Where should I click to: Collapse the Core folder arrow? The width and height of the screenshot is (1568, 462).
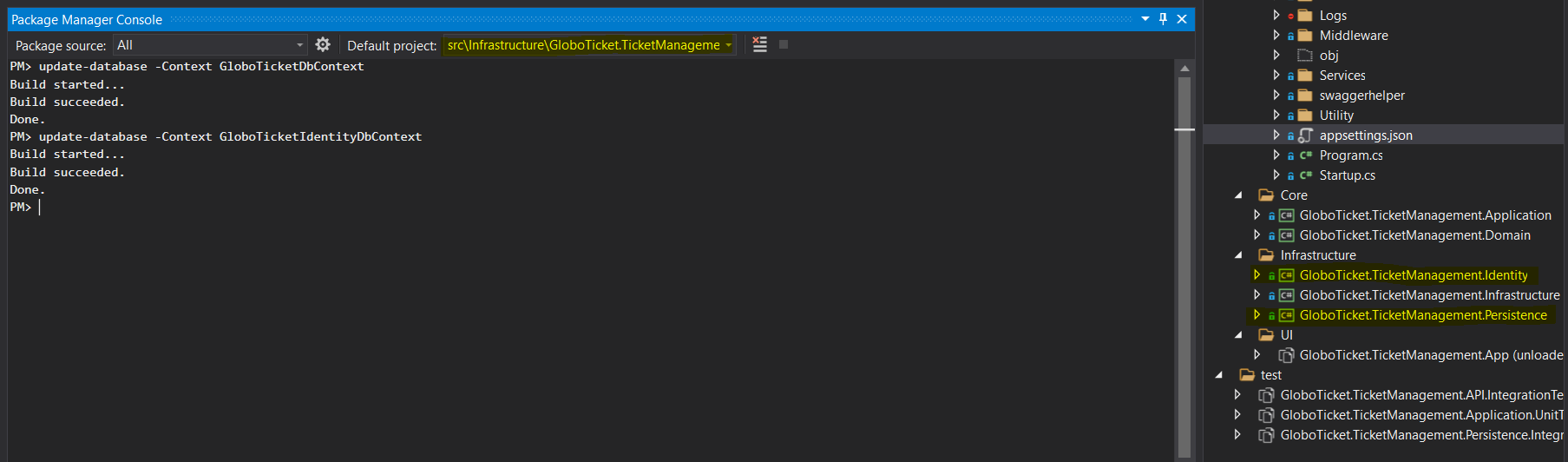pyautogui.click(x=1238, y=195)
